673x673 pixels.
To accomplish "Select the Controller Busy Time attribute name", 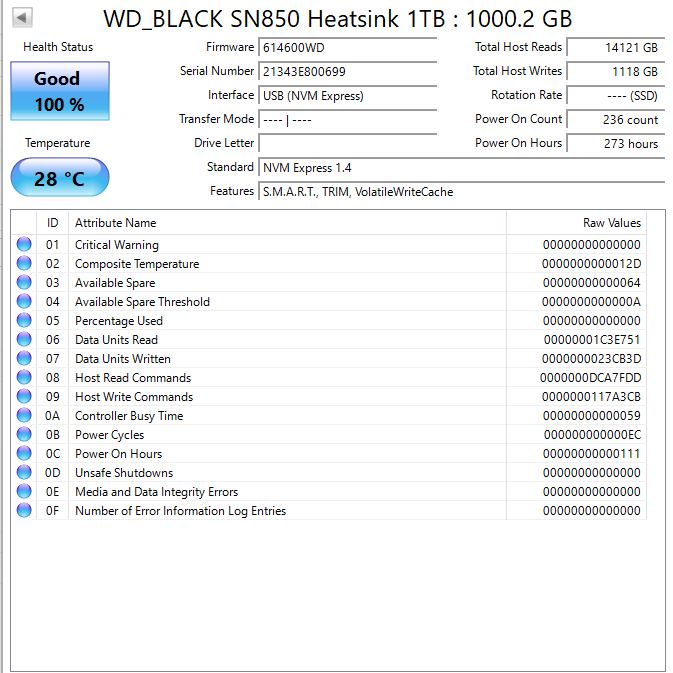I will (129, 415).
